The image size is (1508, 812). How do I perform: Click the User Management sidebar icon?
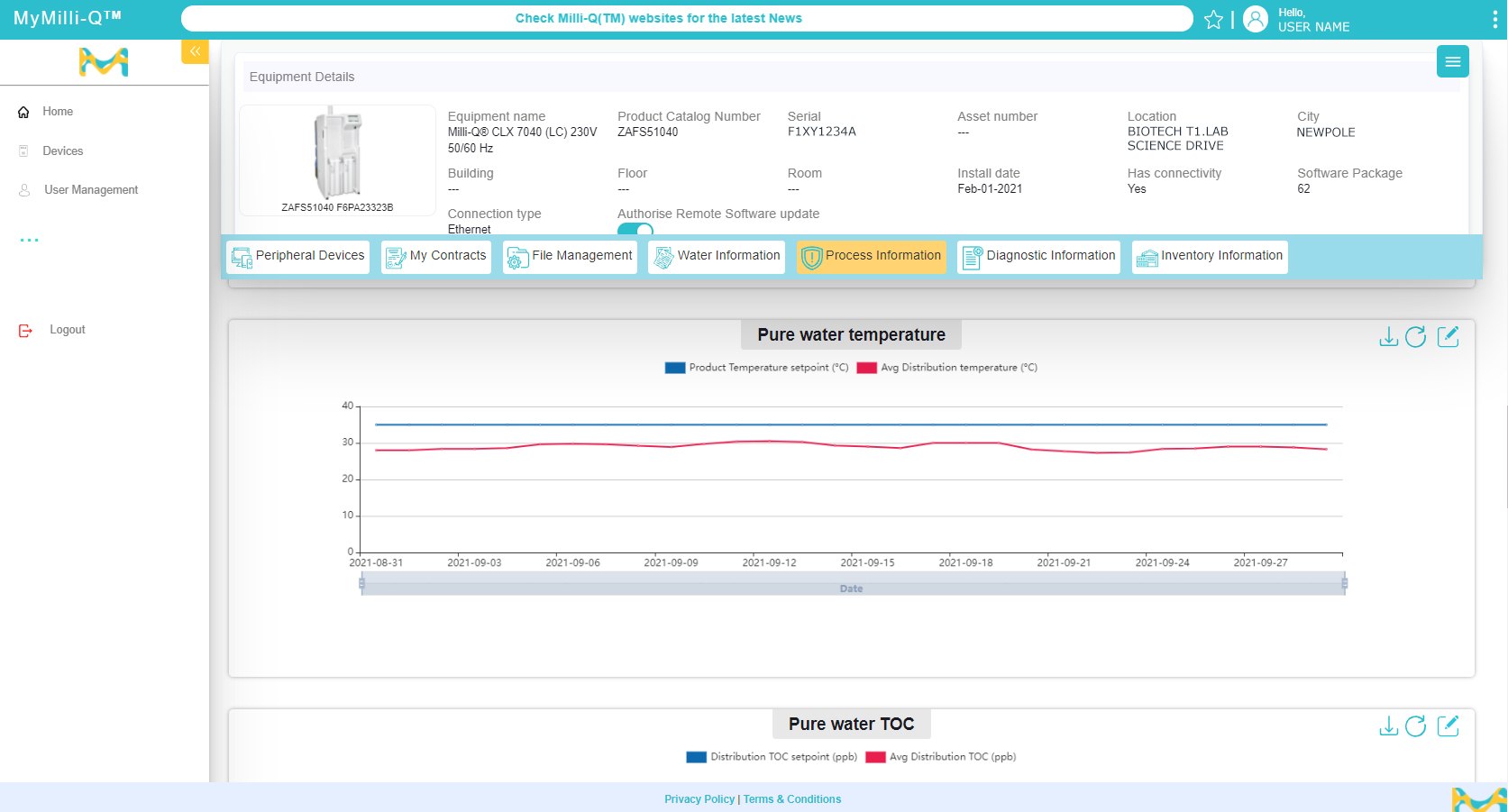point(23,189)
